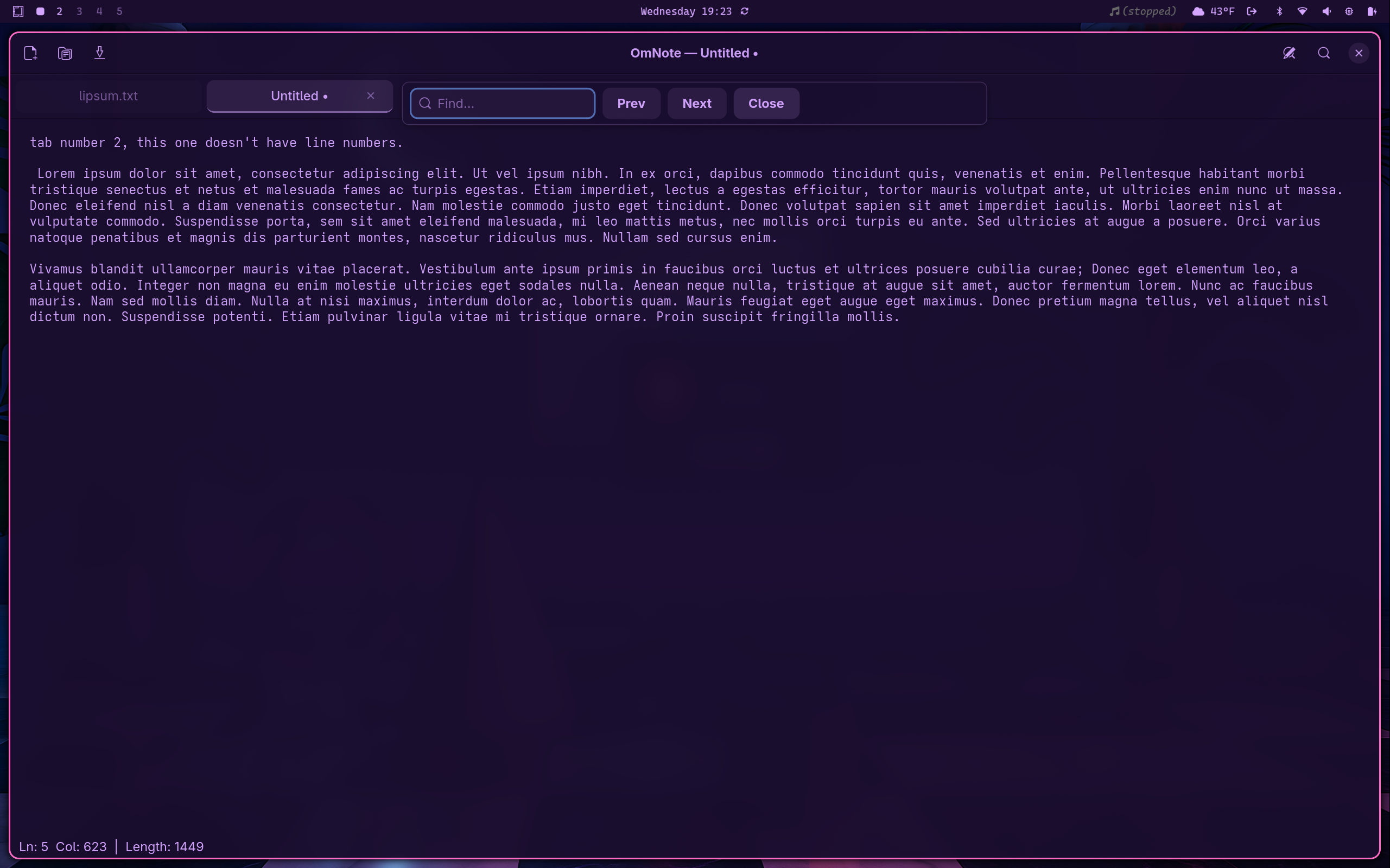
Task: Click the open file icon
Action: coord(65,53)
